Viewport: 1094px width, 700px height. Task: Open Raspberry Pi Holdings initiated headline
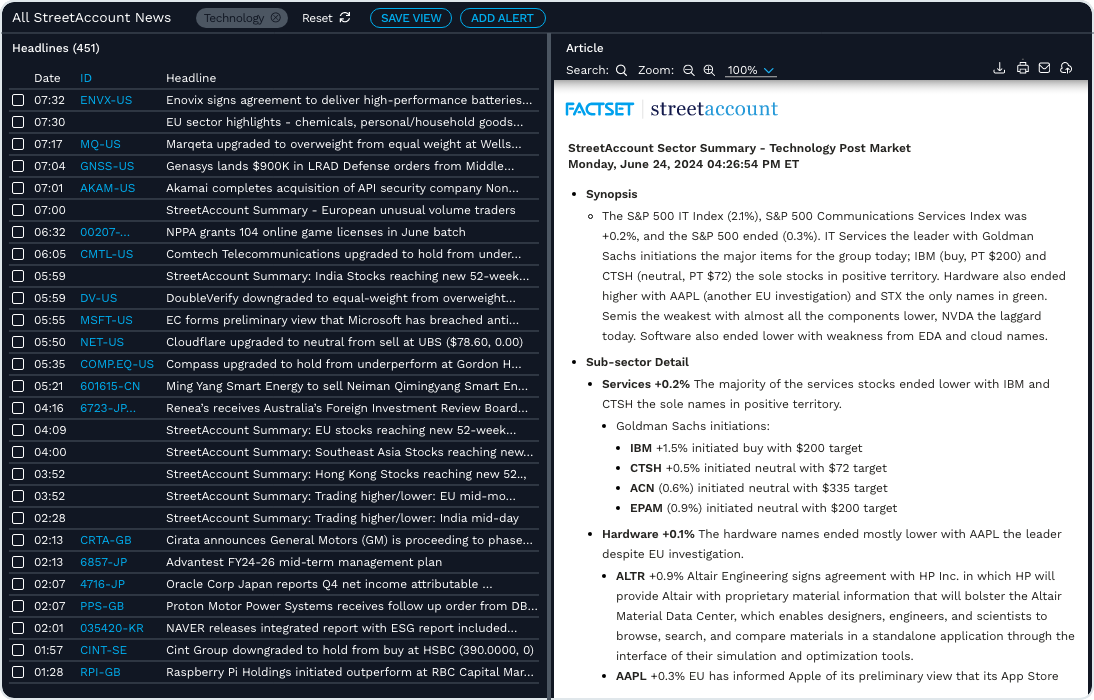350,672
